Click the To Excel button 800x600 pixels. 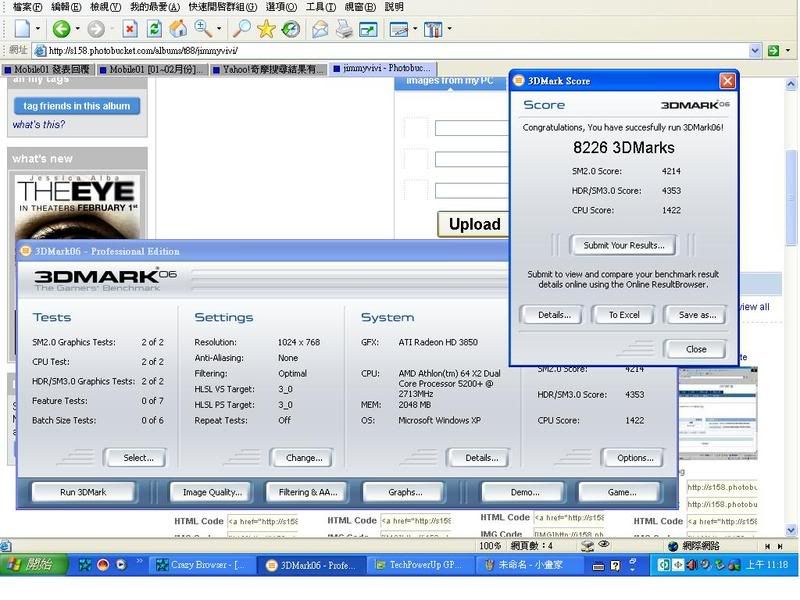click(x=624, y=315)
